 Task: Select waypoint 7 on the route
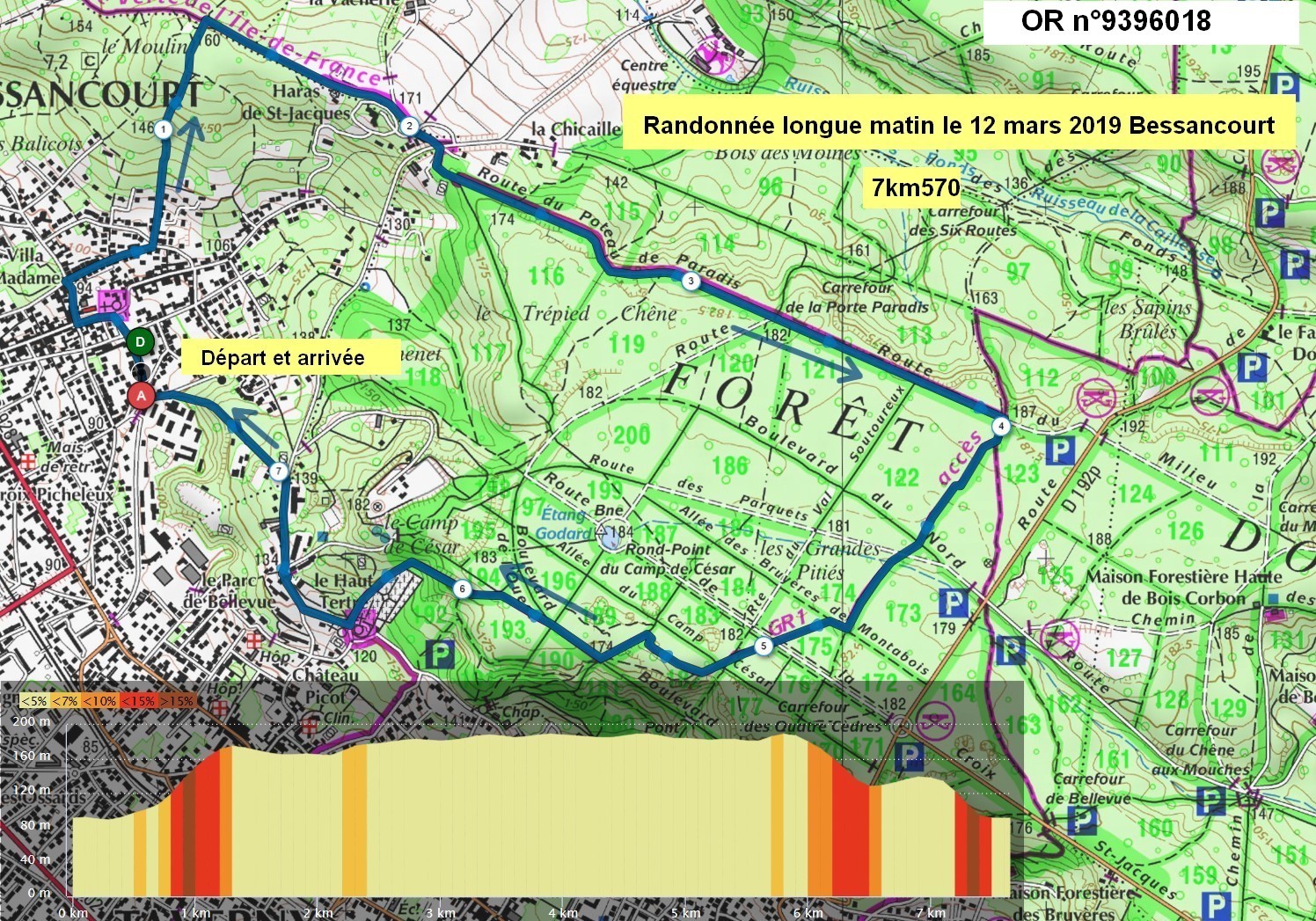click(279, 471)
